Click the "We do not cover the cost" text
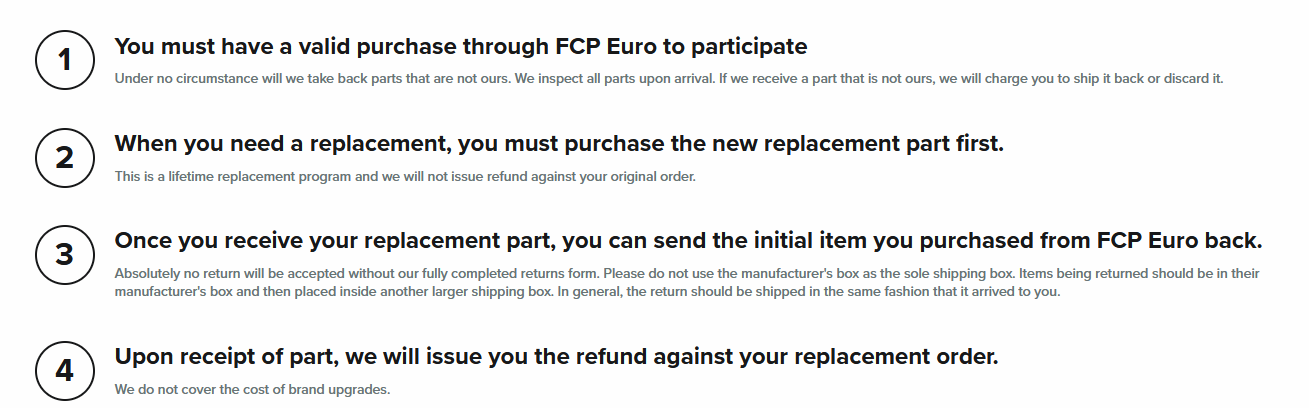 (188, 388)
